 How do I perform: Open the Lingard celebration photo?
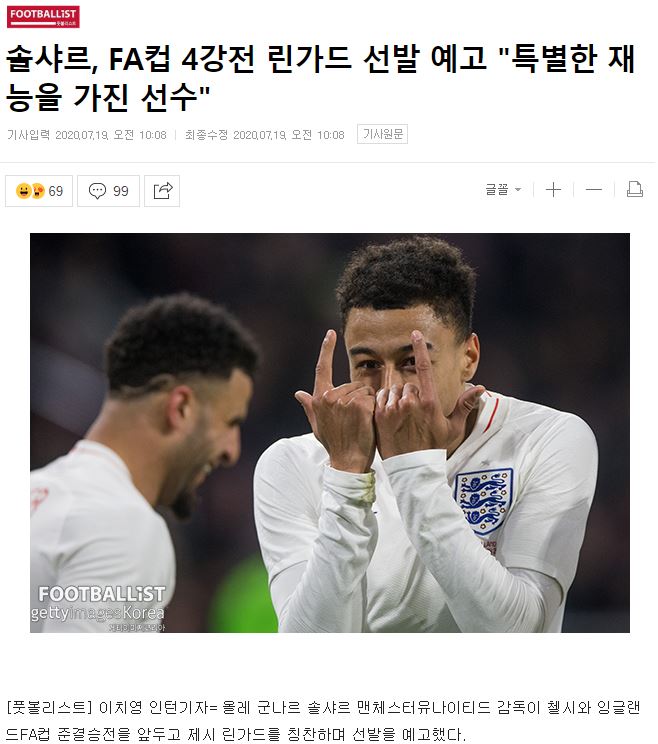tap(330, 433)
